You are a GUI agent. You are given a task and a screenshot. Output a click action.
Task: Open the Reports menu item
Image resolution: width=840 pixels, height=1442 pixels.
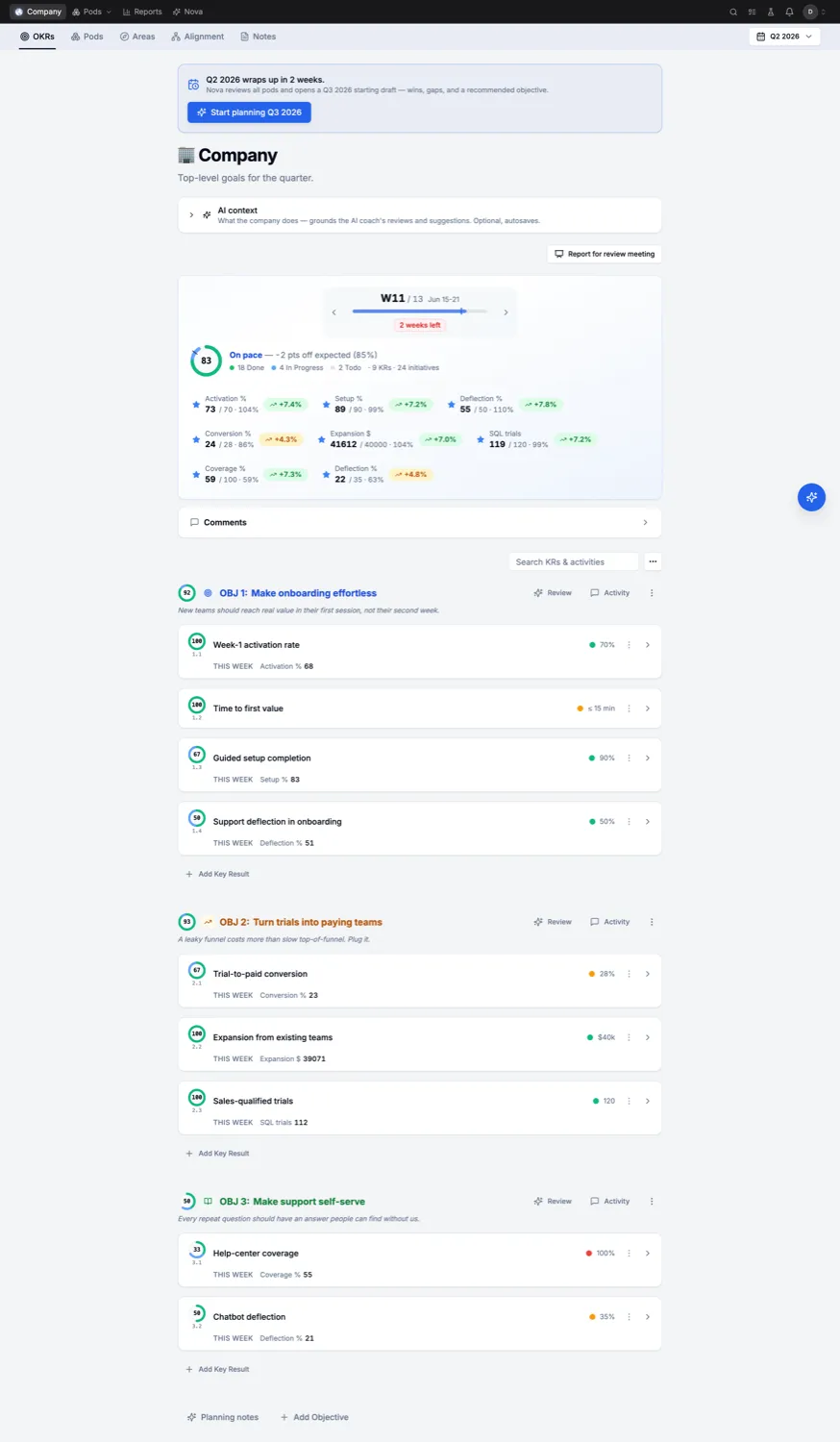(x=142, y=12)
